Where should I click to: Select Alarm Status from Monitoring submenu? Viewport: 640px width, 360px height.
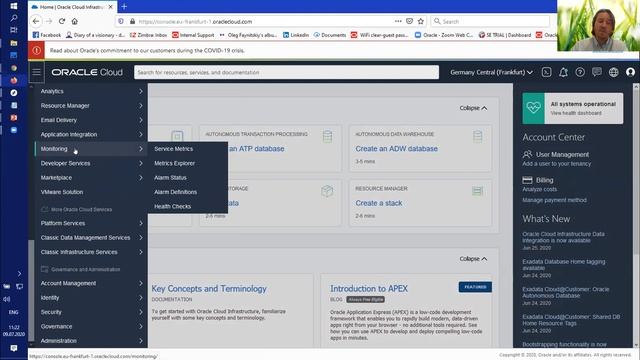(171, 178)
